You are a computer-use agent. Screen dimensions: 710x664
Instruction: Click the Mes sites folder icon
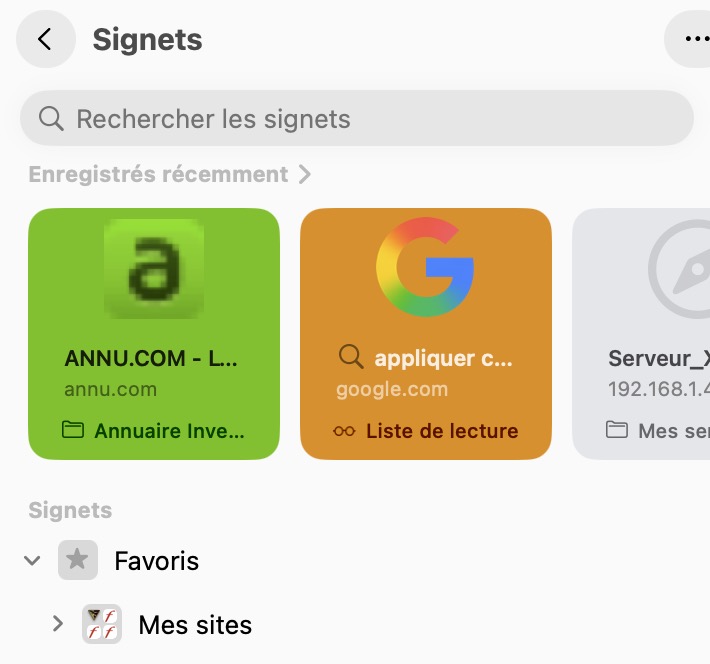[101, 626]
